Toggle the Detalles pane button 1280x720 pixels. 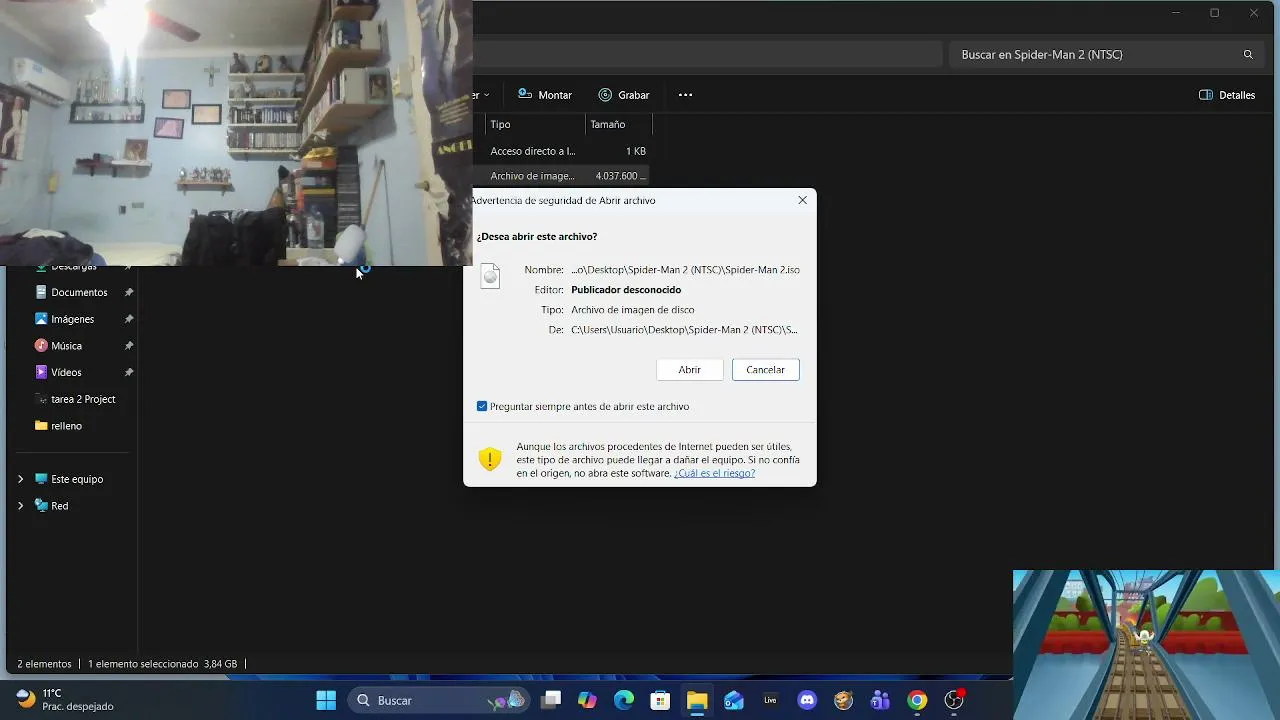click(1227, 95)
